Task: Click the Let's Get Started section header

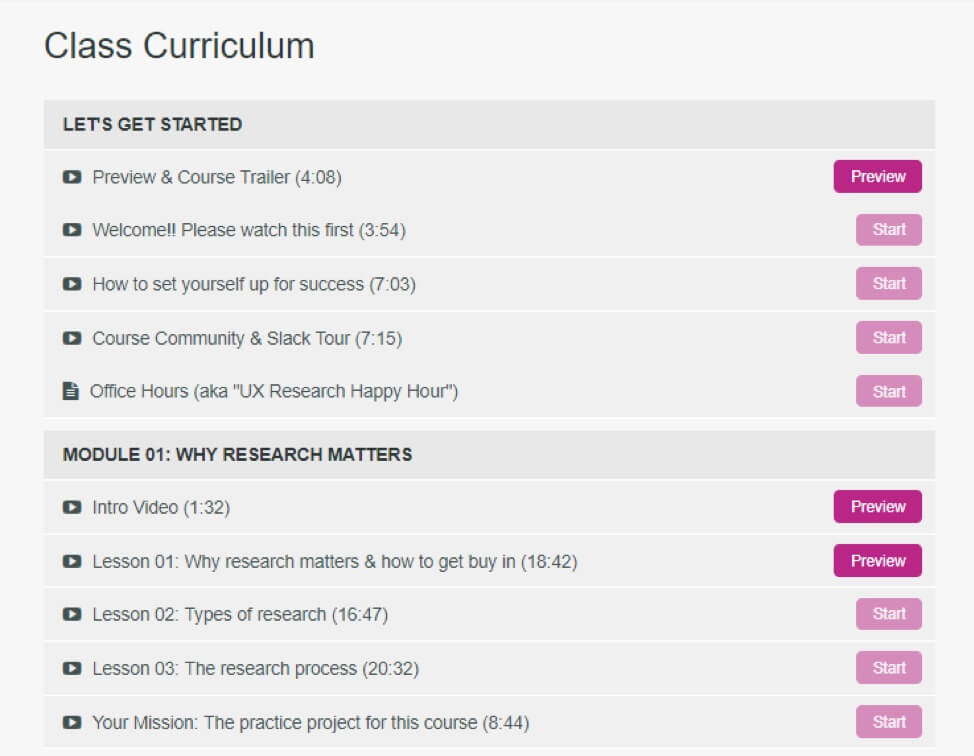Action: pos(152,125)
